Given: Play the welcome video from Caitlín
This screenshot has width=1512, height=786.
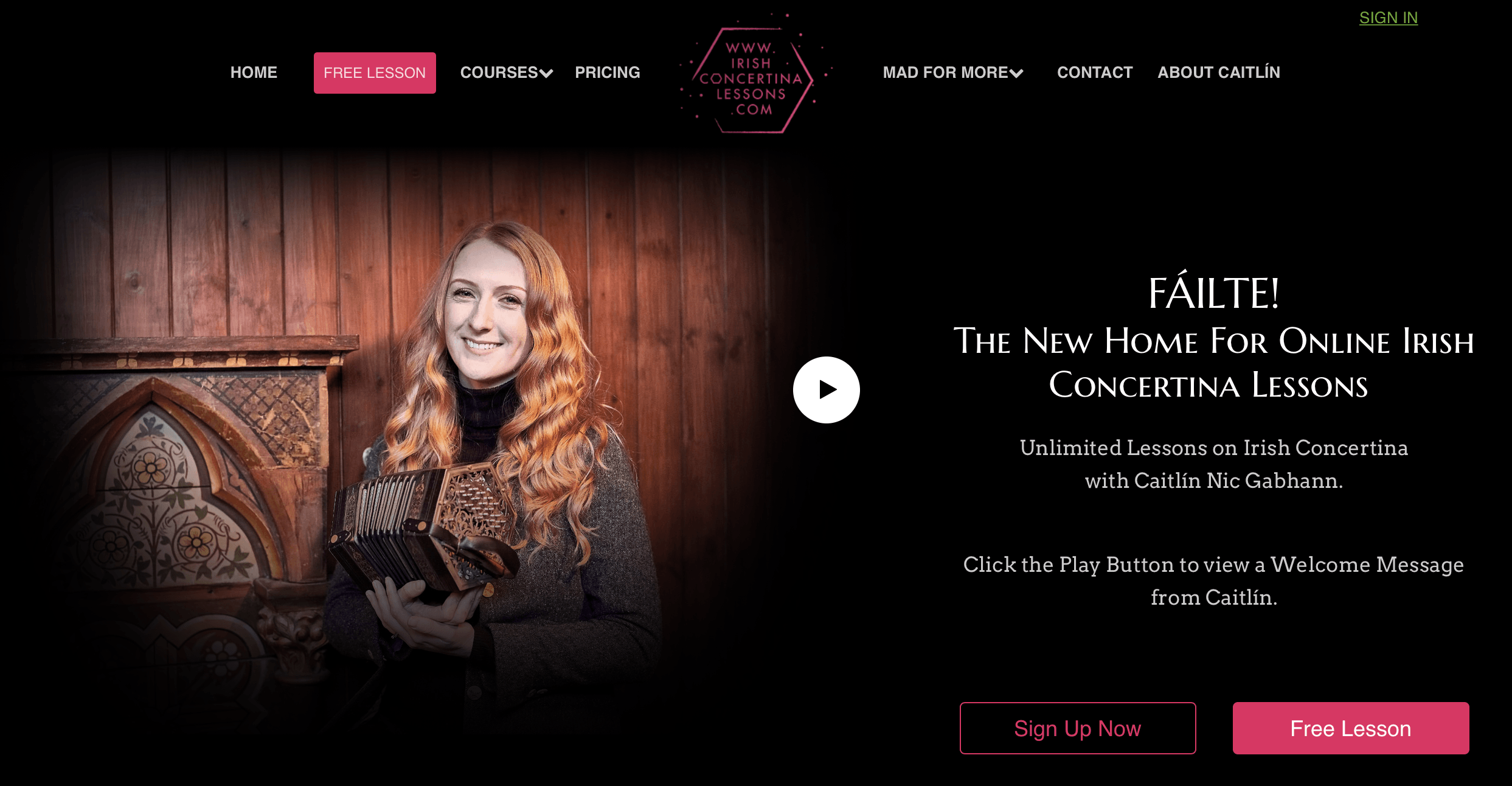Looking at the screenshot, I should click(x=826, y=390).
